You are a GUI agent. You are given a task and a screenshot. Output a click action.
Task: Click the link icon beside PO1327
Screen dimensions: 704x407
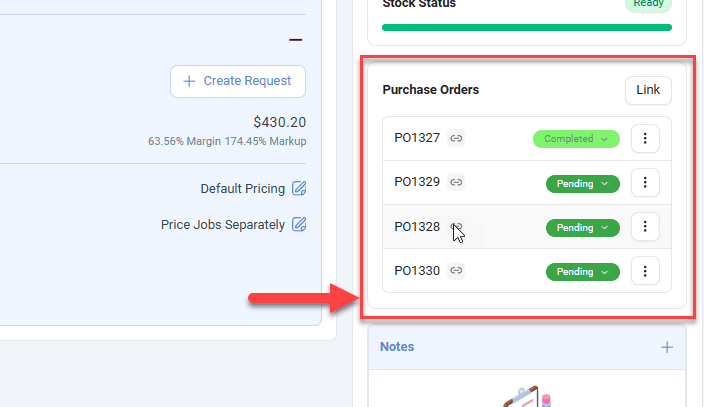456,138
